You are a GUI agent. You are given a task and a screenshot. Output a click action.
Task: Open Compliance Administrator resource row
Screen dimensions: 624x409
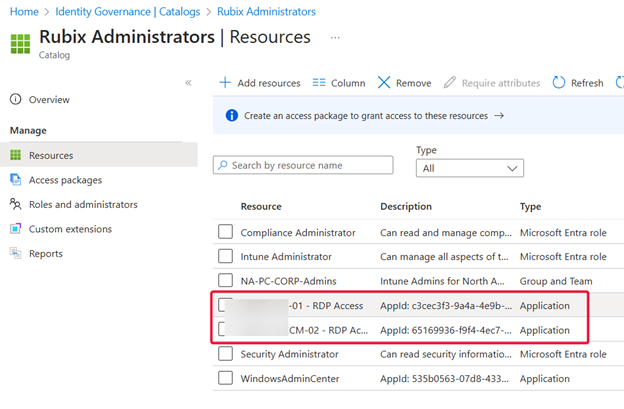tap(298, 233)
